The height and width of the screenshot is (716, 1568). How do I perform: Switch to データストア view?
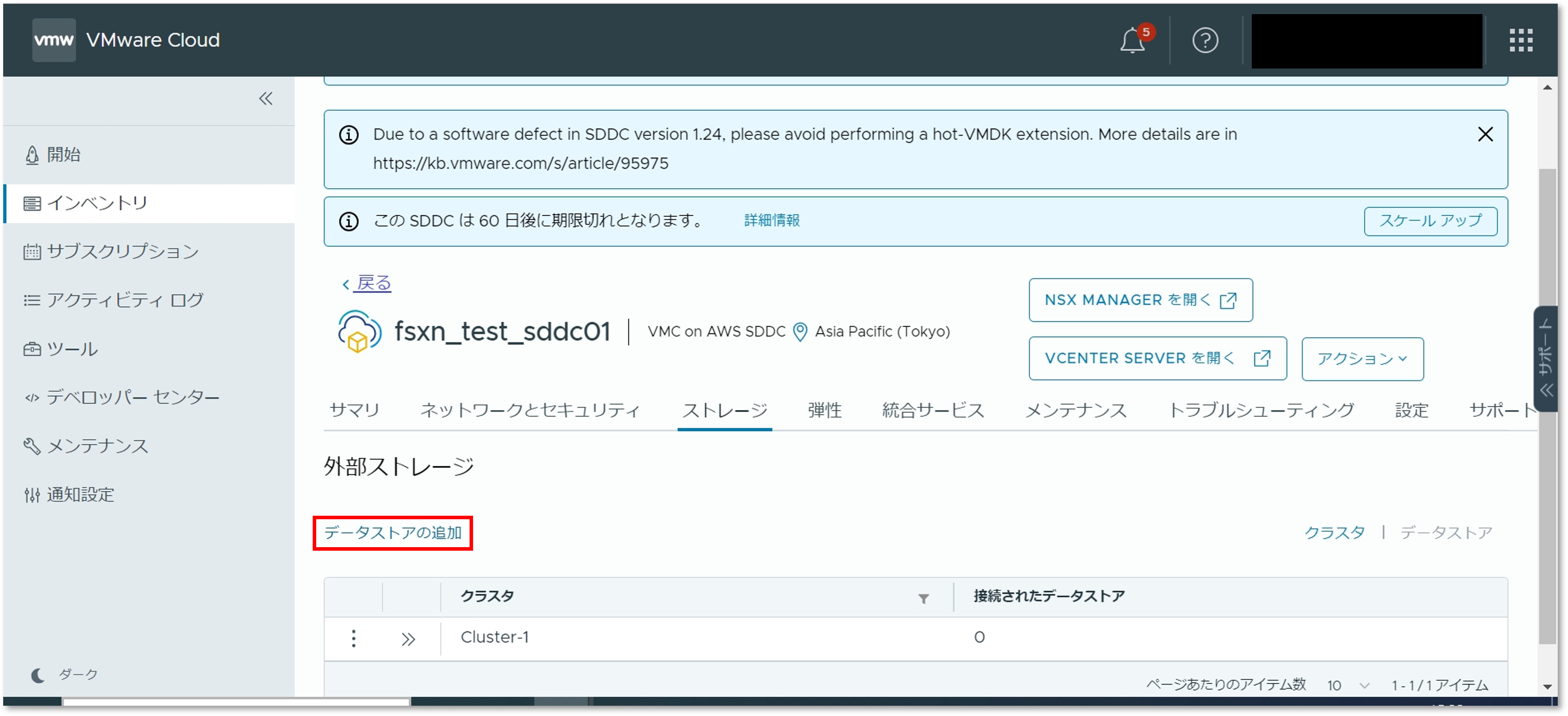[x=1446, y=533]
